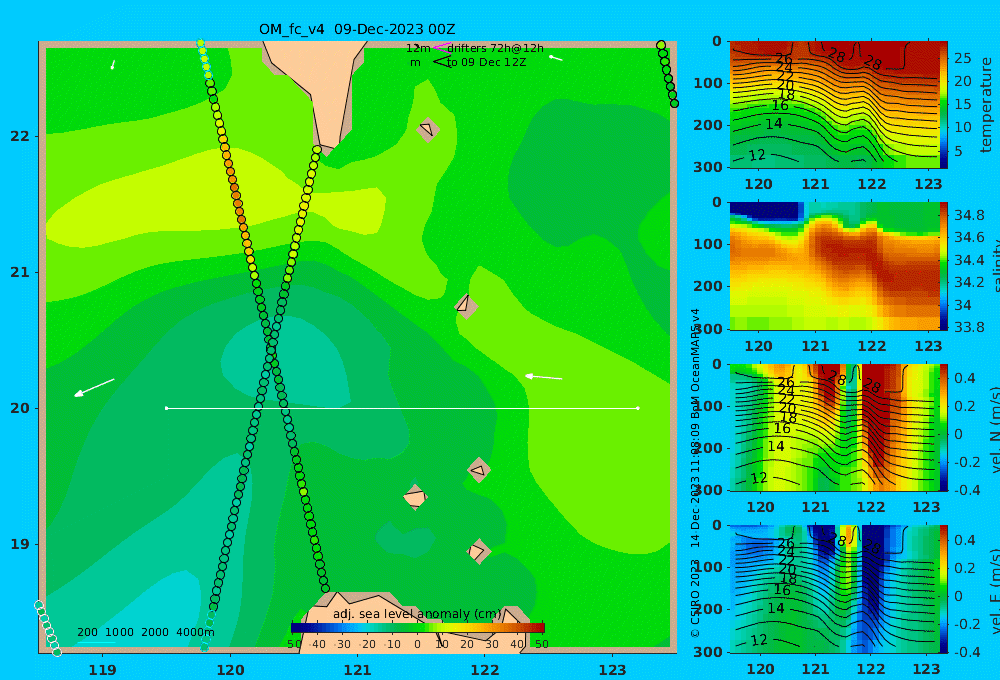Click the '50' at the color bar's right end
Viewport: 1000px width, 680px height.
click(x=541, y=644)
